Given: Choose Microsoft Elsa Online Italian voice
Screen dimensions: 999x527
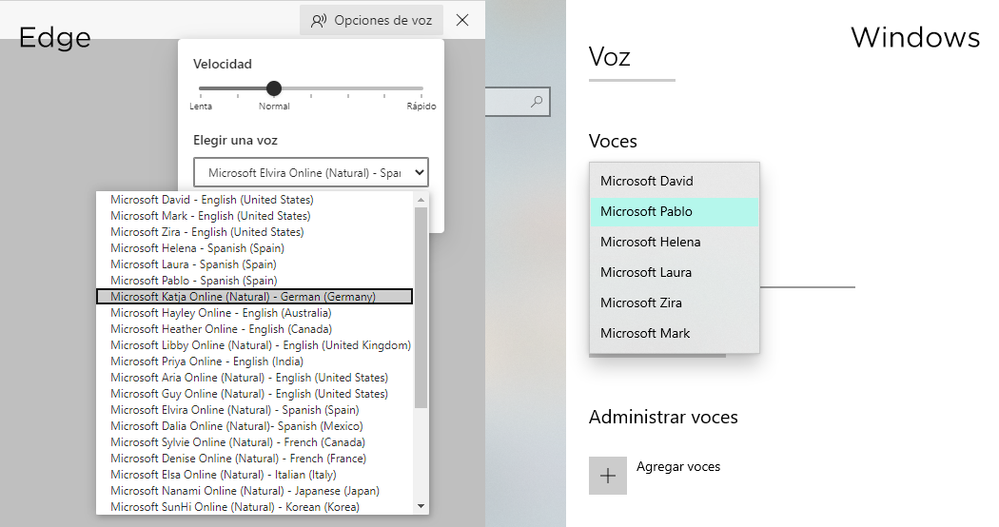Looking at the screenshot, I should click(x=255, y=475).
